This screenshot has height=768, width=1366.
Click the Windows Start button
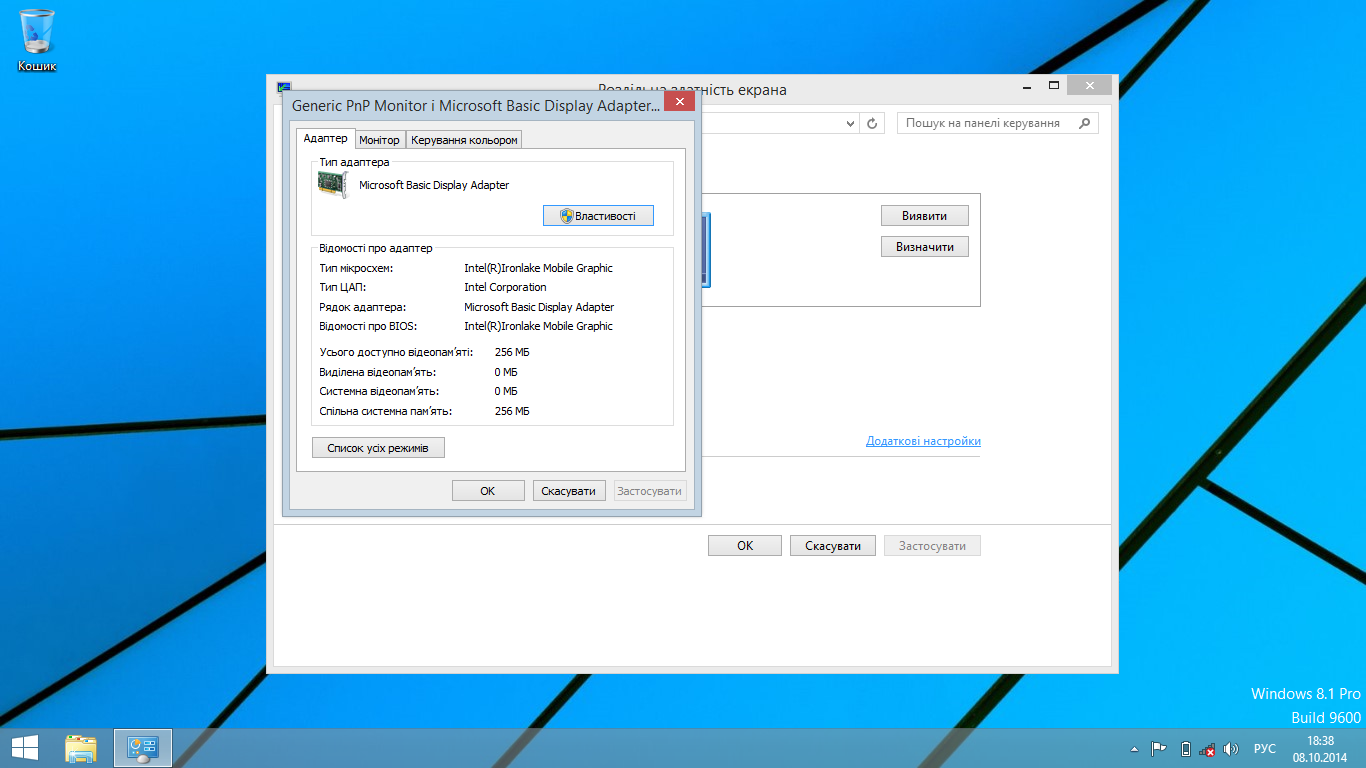tap(25, 748)
